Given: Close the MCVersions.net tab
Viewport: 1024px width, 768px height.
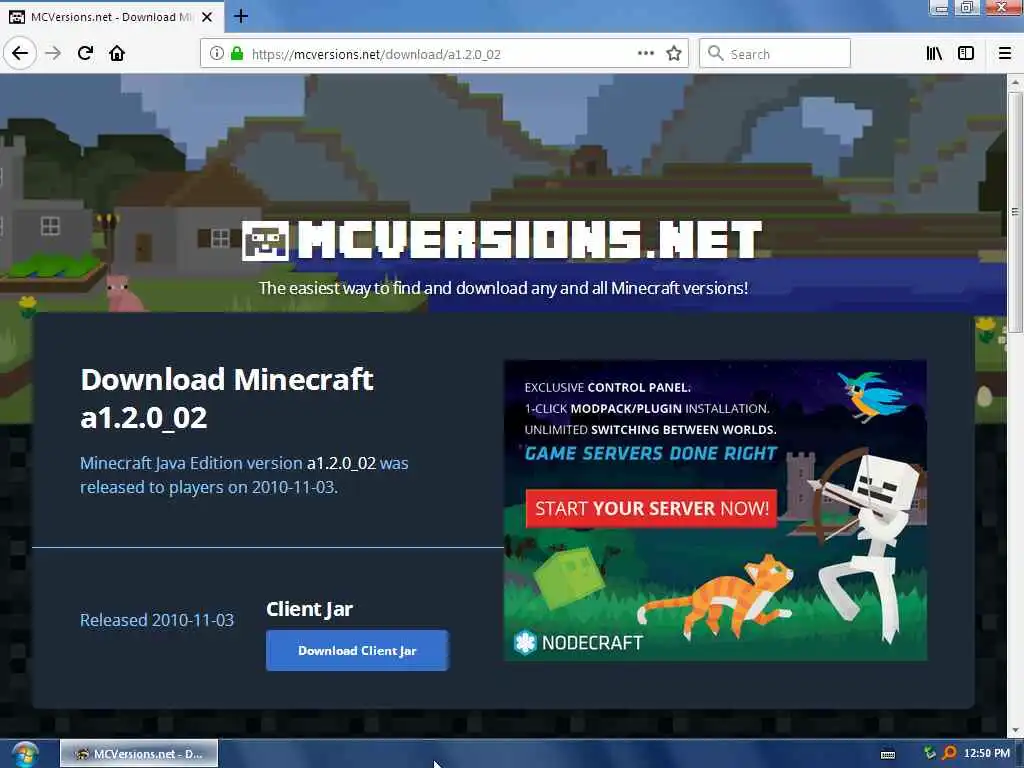Looking at the screenshot, I should tap(207, 17).
